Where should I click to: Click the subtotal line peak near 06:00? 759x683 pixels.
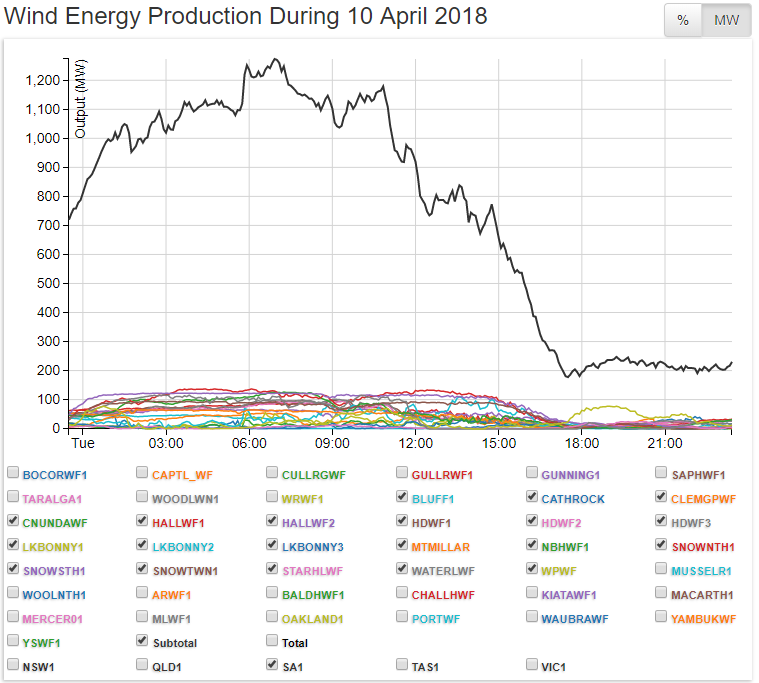click(x=275, y=59)
